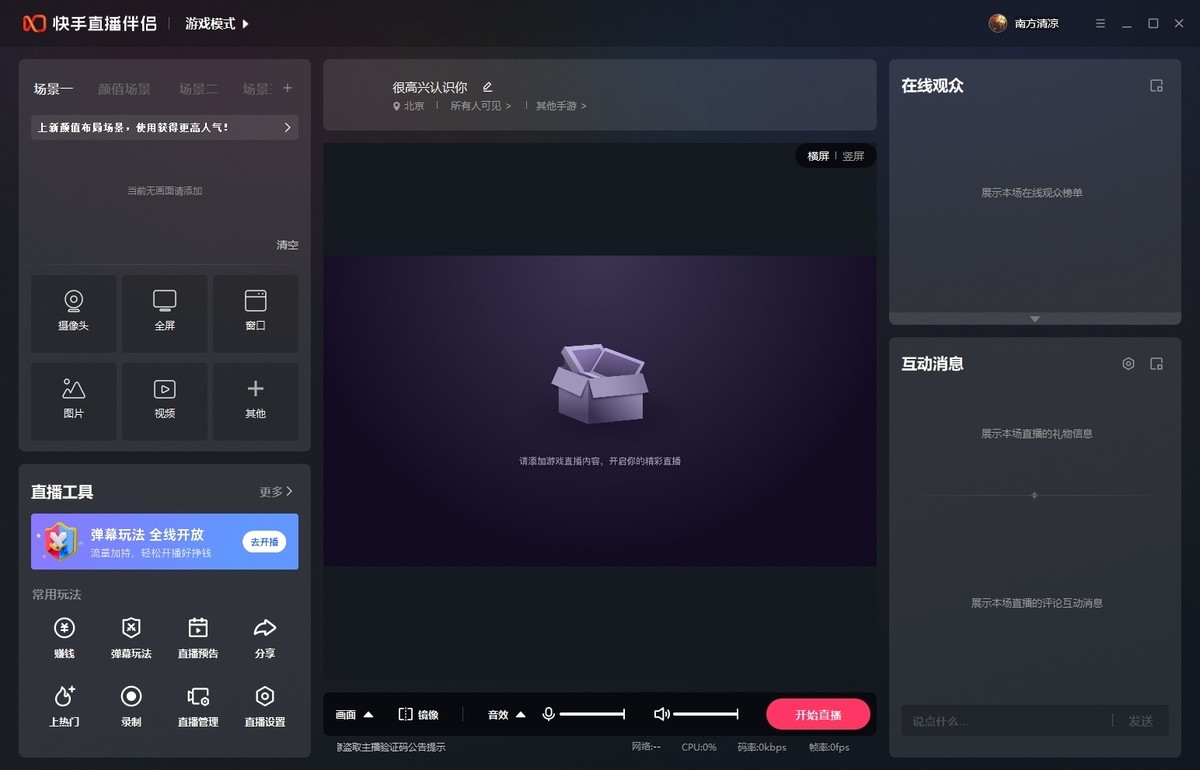Add an 图片 image source
This screenshot has width=1200, height=770.
[73, 401]
